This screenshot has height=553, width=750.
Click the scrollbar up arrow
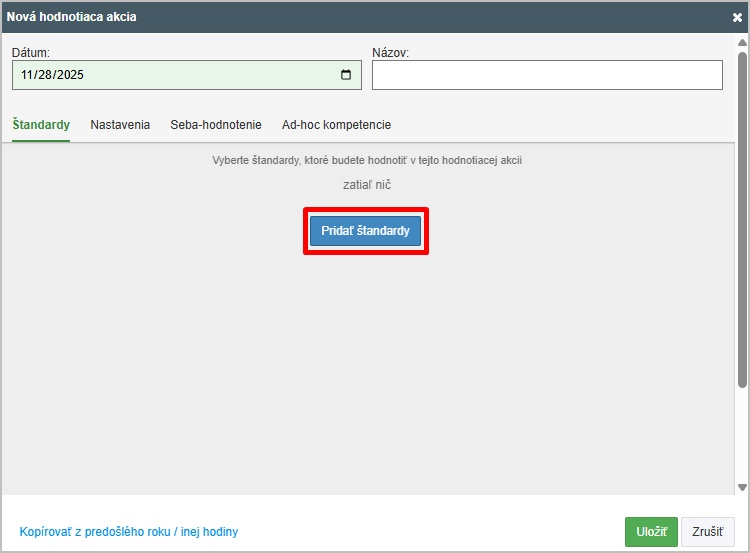(742, 43)
